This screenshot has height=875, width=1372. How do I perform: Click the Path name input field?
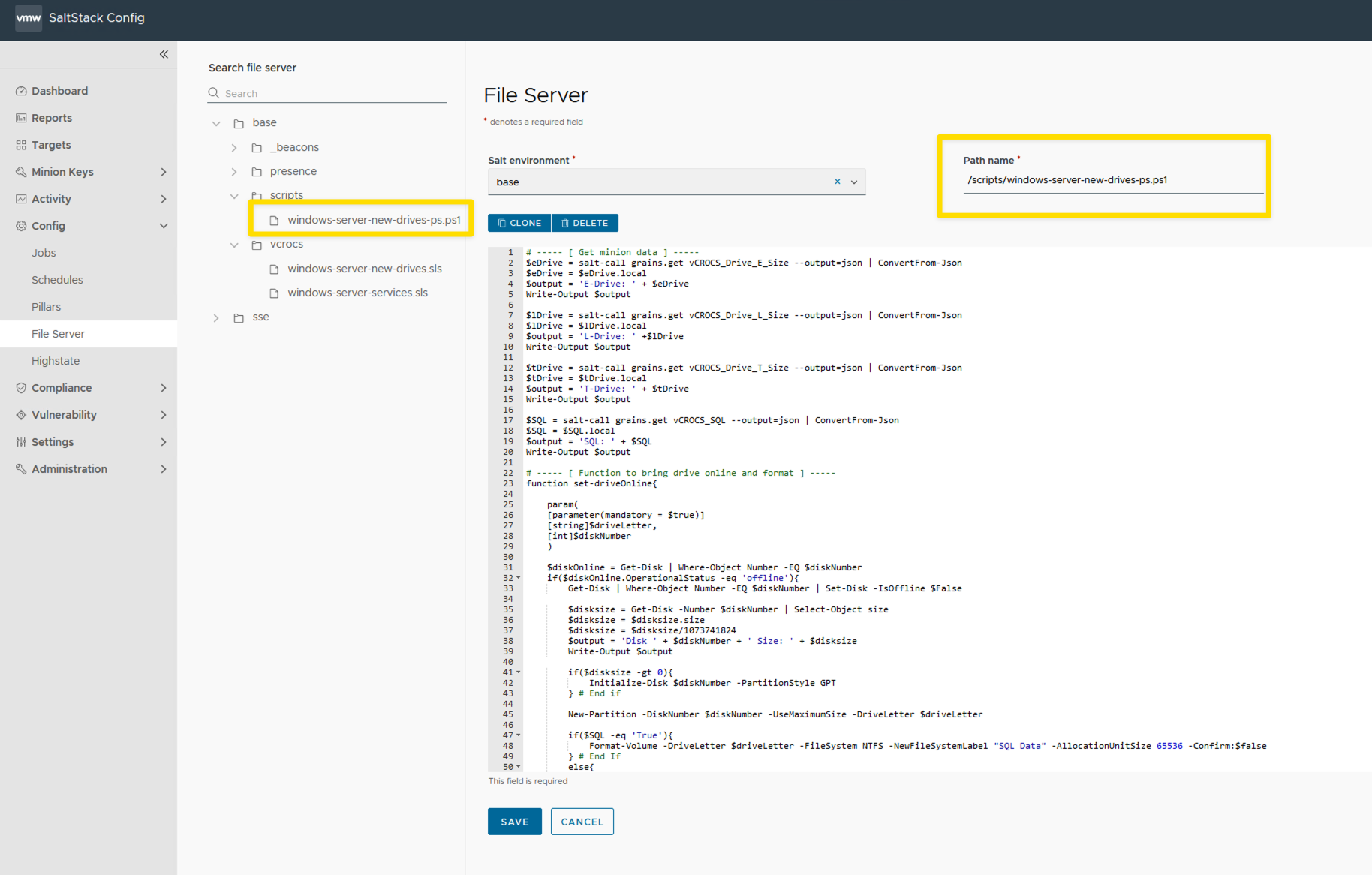point(1112,180)
